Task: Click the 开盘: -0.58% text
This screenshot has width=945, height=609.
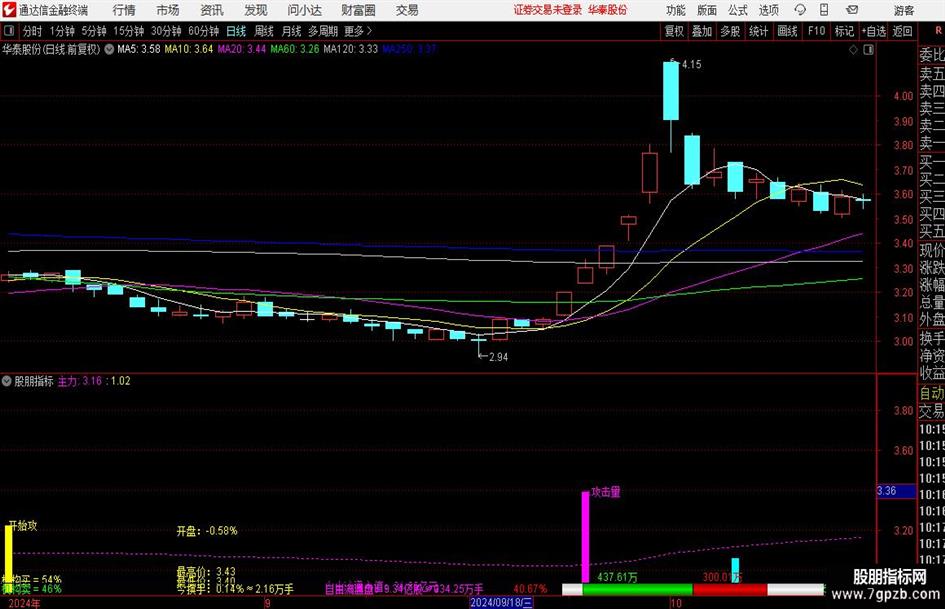Action: 207,531
